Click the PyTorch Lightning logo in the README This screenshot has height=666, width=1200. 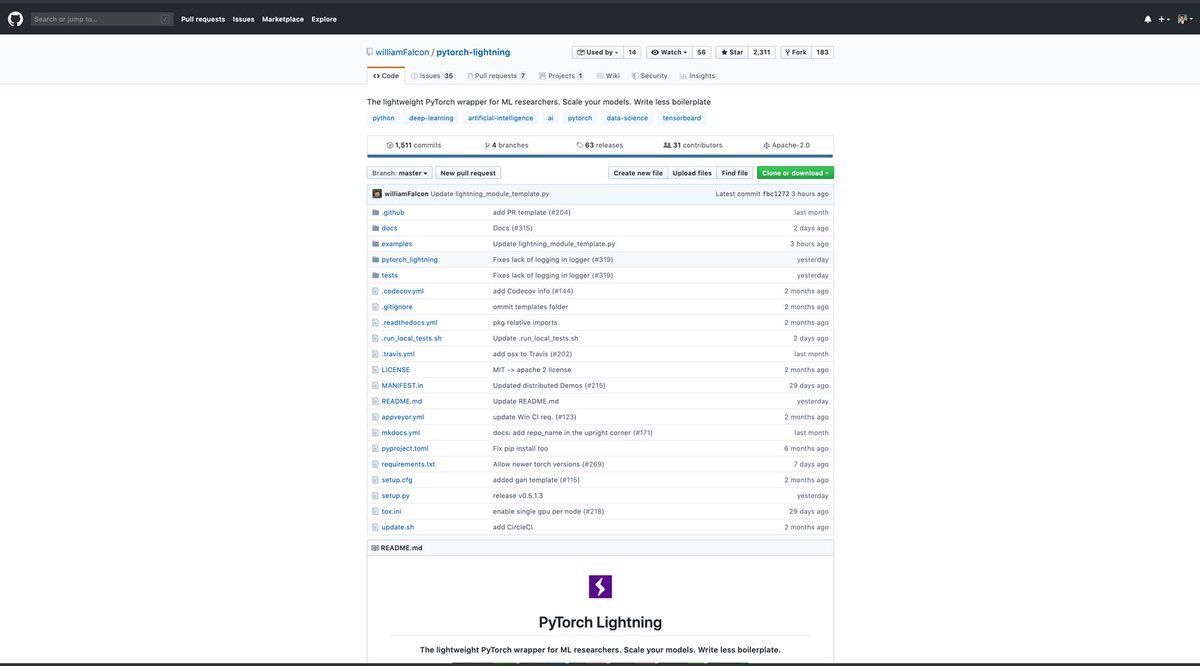pos(600,587)
